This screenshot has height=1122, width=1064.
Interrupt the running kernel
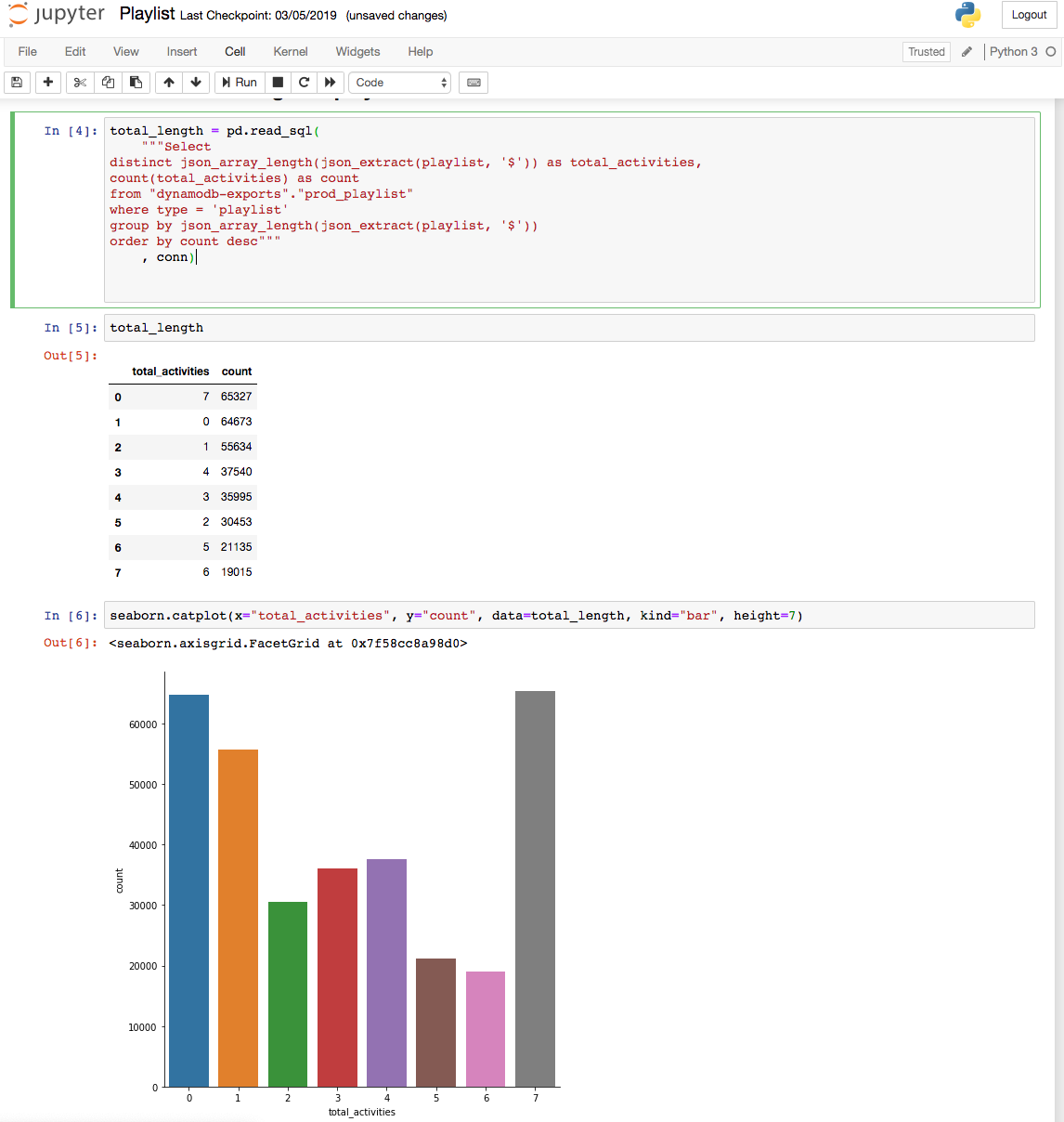pos(277,82)
